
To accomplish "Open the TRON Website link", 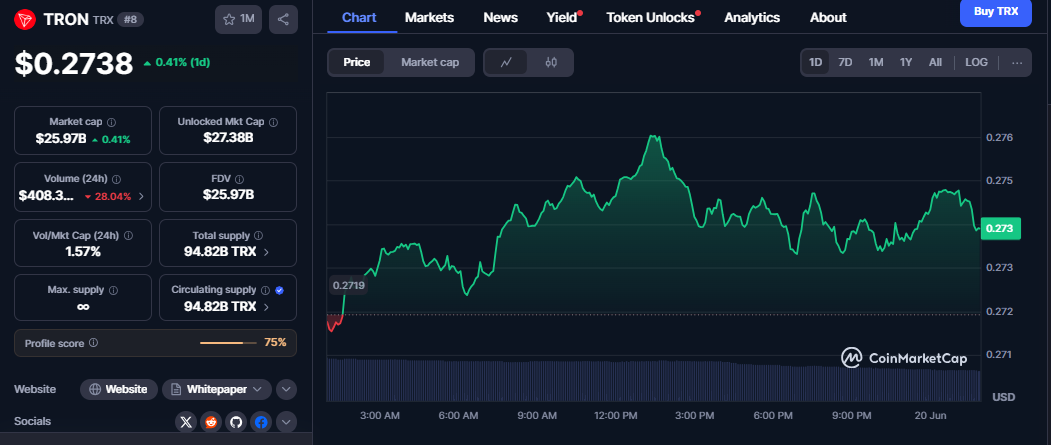I will pyautogui.click(x=119, y=389).
